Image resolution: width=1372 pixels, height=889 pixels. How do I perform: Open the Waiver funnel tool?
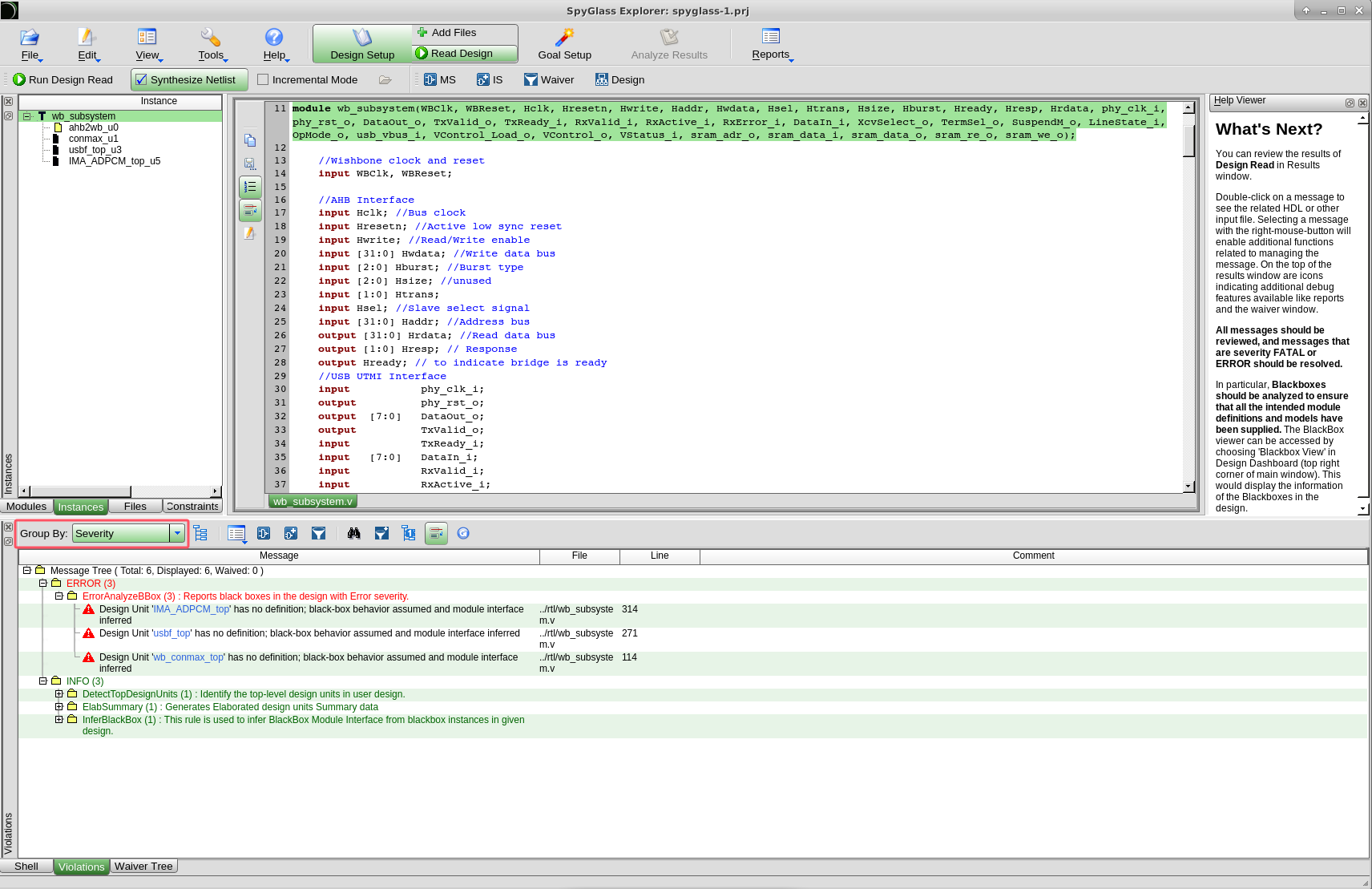coord(549,79)
